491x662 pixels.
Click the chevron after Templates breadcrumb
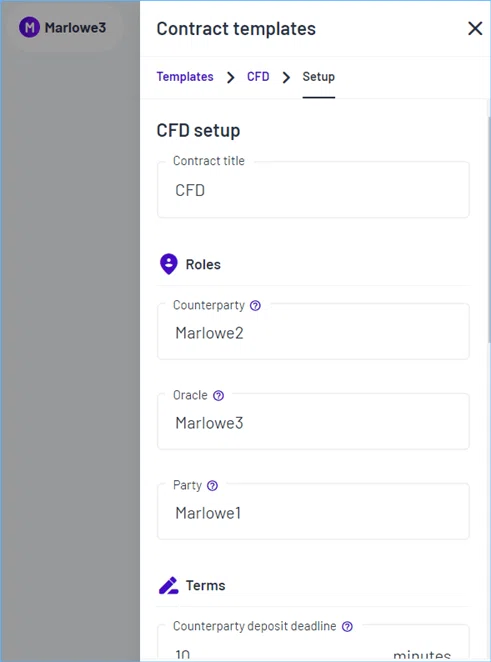(231, 77)
